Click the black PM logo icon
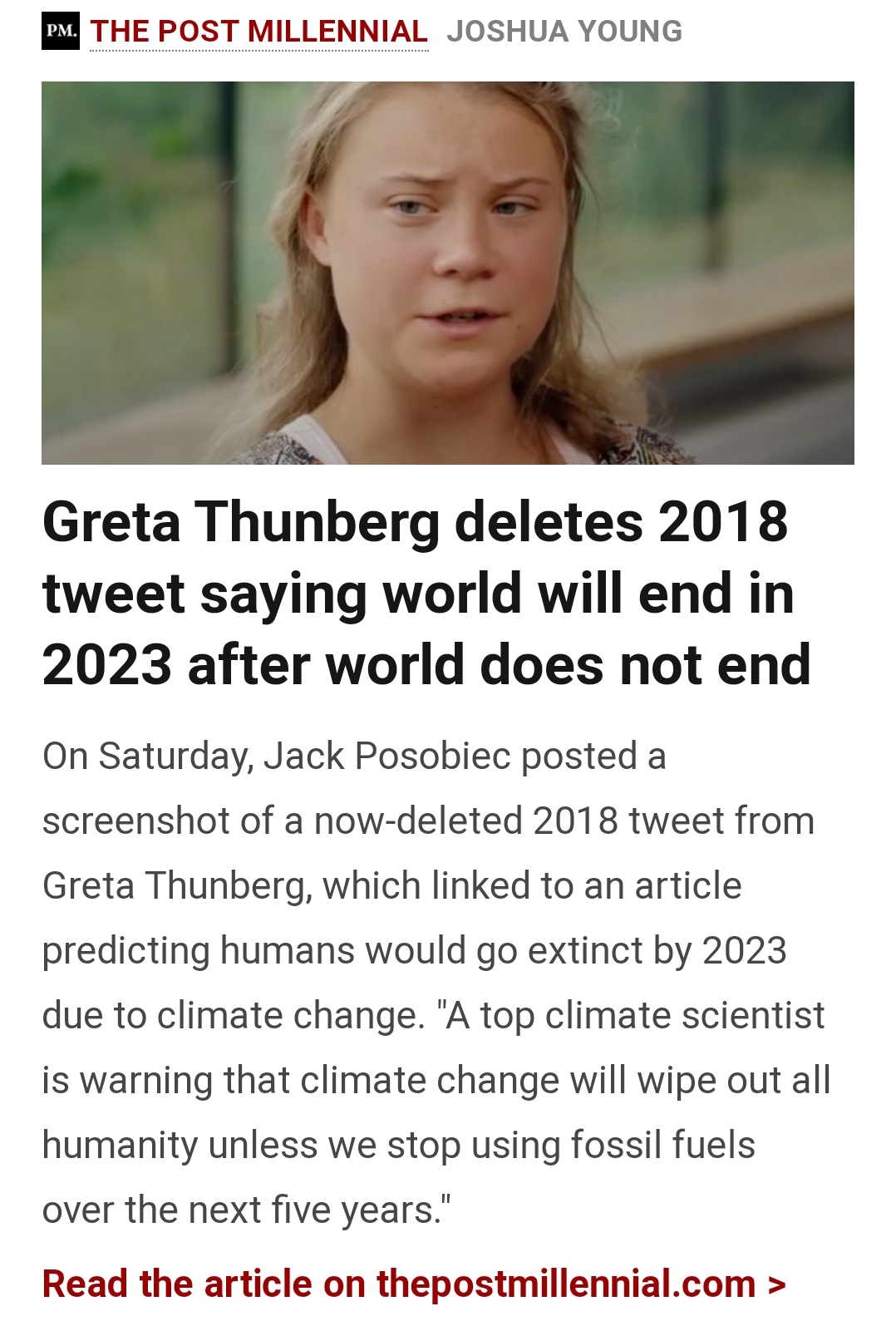896x1321 pixels. pyautogui.click(x=60, y=31)
